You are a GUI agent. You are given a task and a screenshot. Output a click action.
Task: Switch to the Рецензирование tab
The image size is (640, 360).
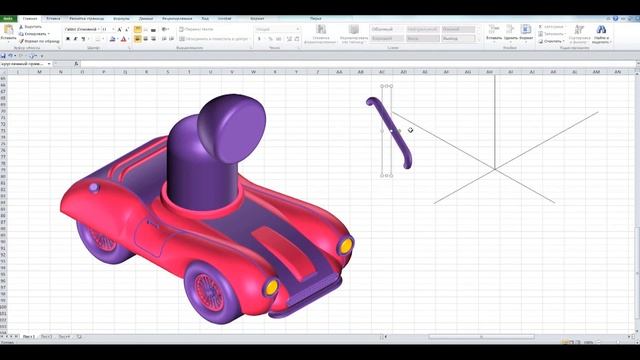pos(177,18)
